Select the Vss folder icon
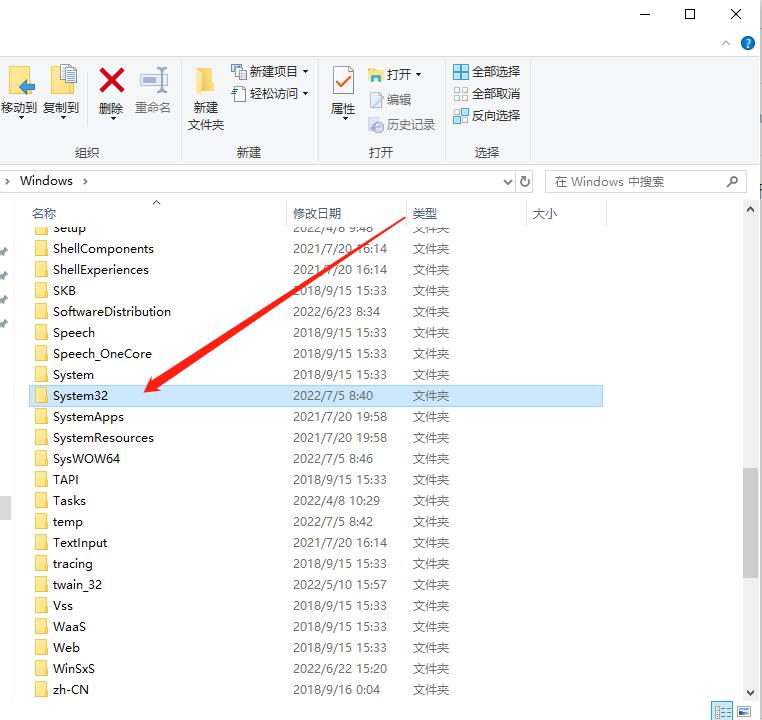The height and width of the screenshot is (720, 762). [x=41, y=606]
